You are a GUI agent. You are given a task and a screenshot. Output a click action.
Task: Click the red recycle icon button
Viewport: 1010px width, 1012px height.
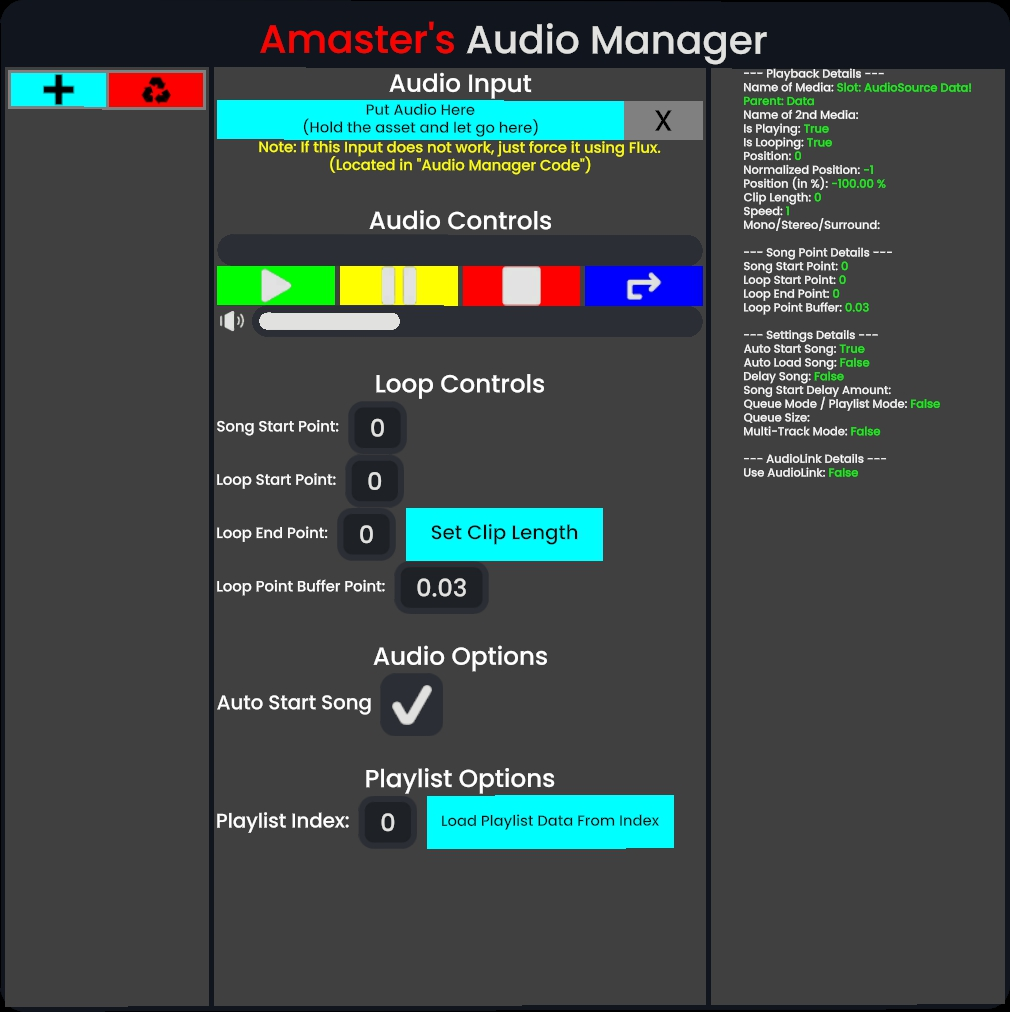click(x=156, y=90)
